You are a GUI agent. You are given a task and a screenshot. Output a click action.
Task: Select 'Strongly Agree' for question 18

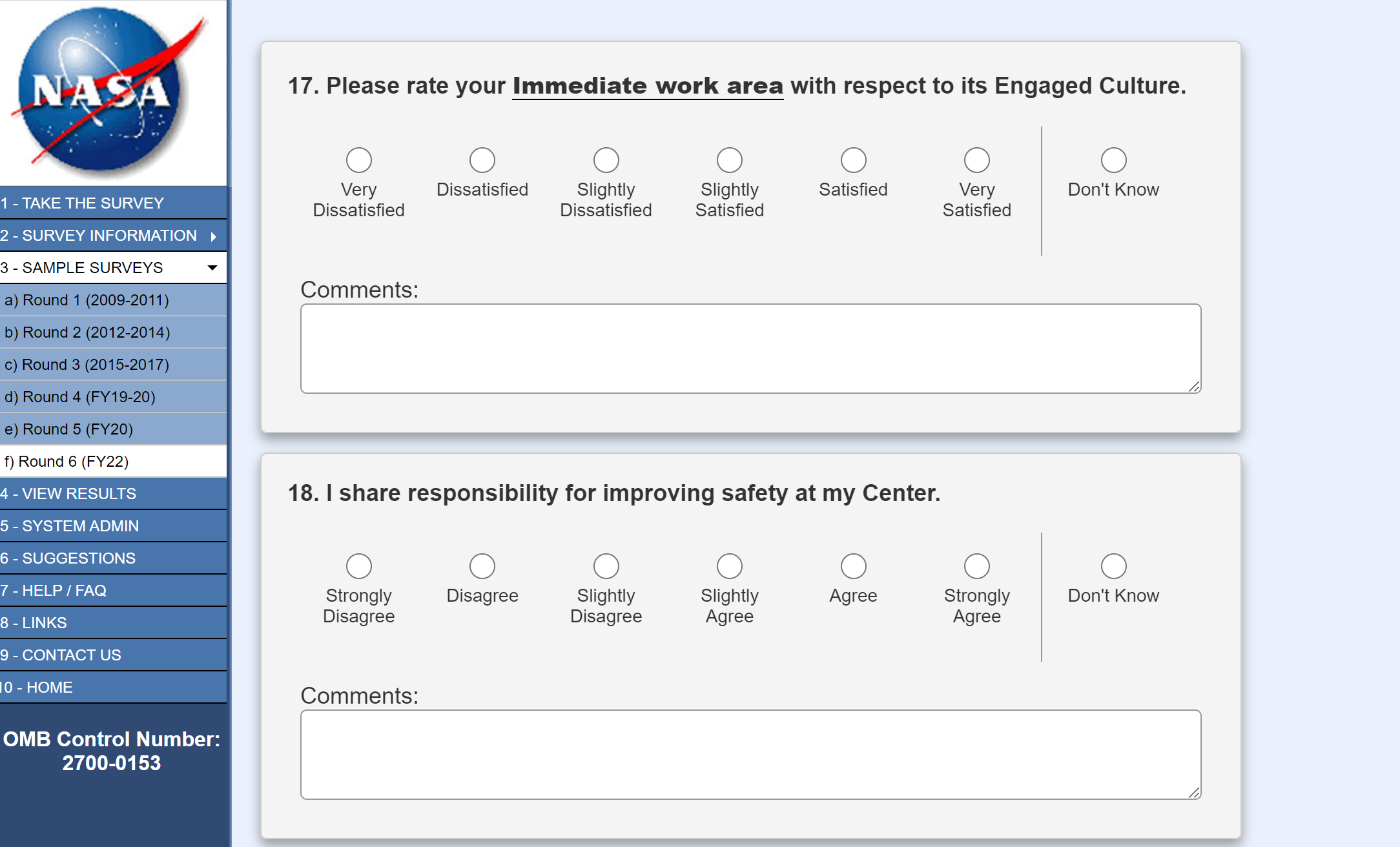click(976, 566)
